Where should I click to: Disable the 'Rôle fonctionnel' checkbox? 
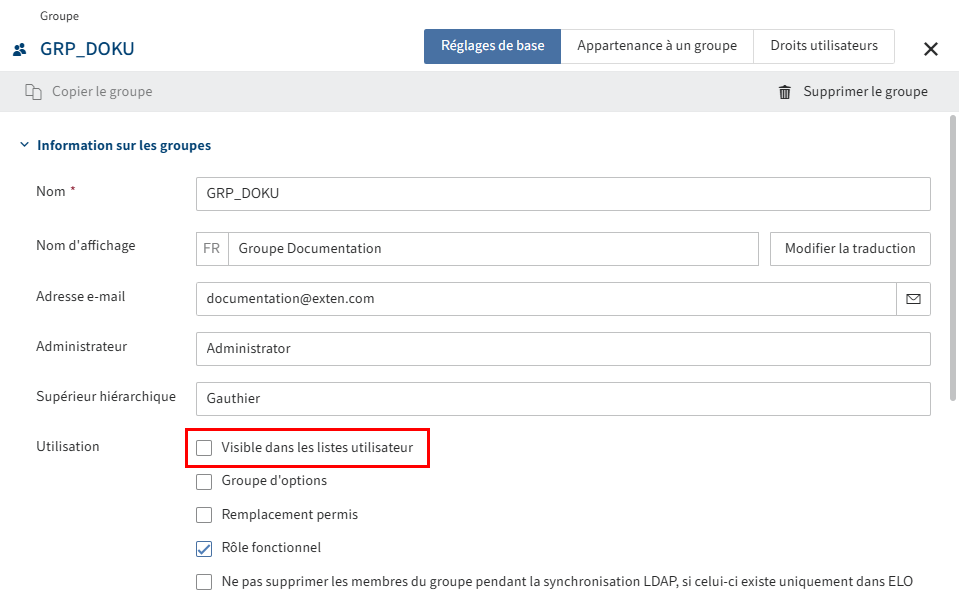(204, 548)
